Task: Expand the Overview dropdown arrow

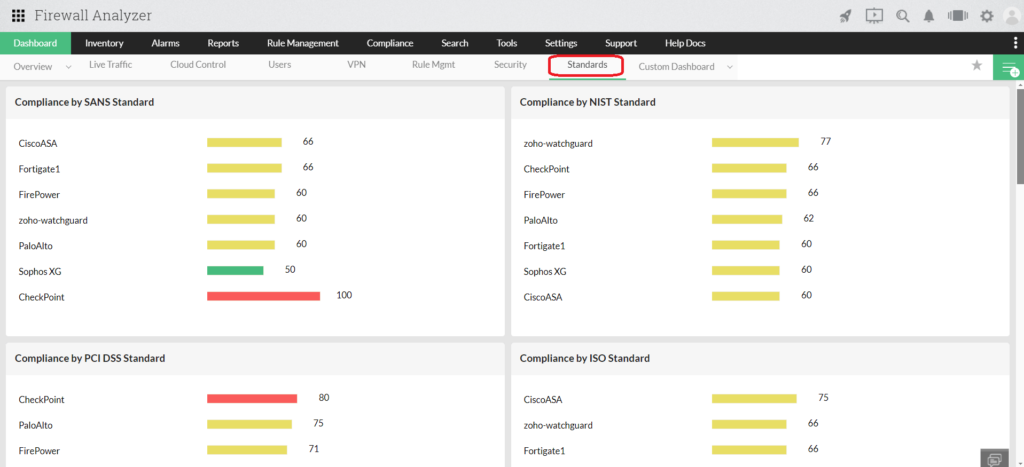Action: (69, 67)
